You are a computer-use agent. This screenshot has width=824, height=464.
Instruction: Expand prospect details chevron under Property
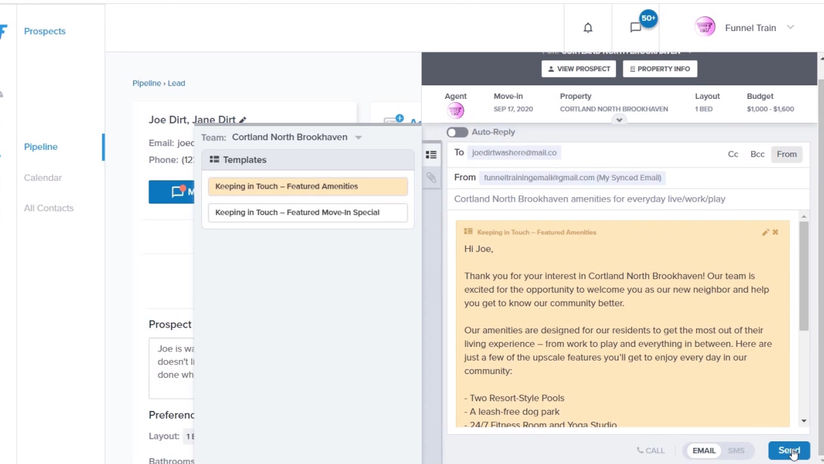coord(619,120)
